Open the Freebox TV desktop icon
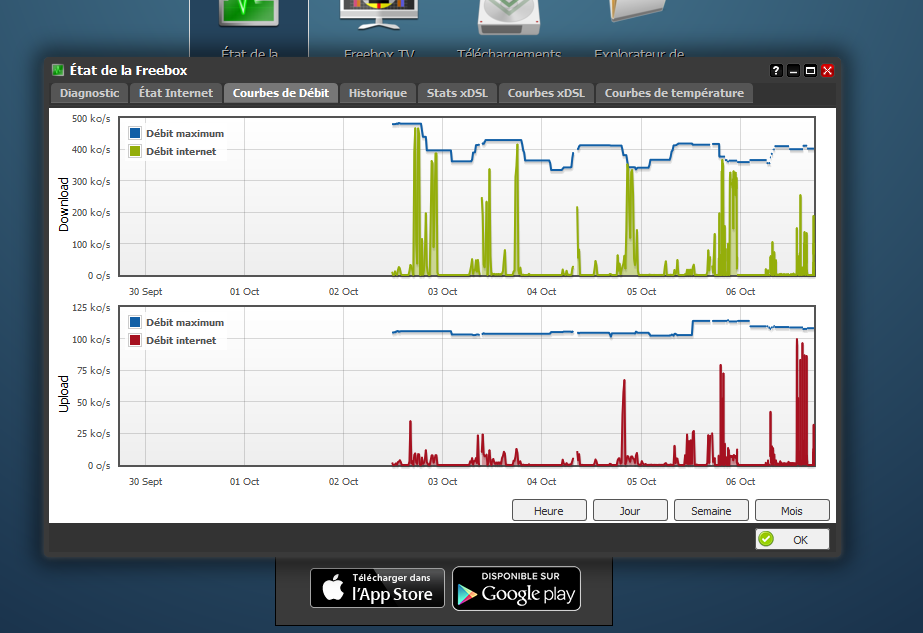The height and width of the screenshot is (633, 923). coord(379,28)
